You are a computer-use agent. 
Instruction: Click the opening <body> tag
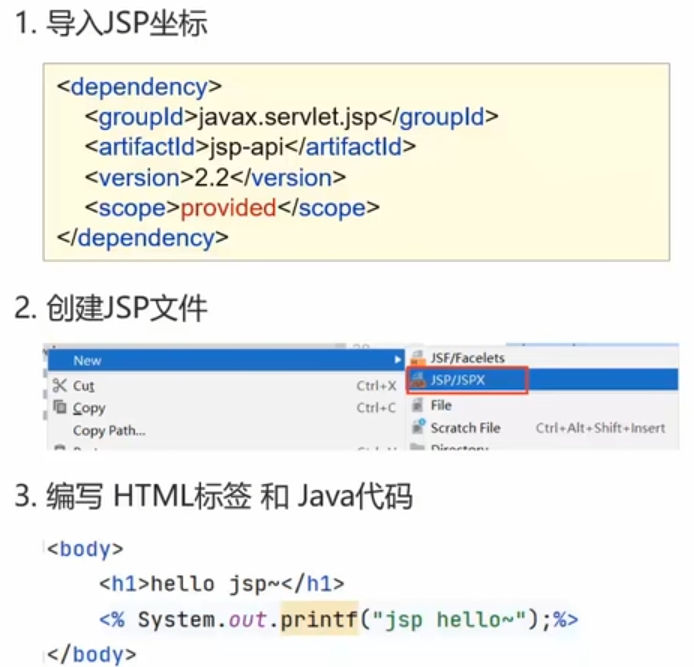[x=85, y=549]
